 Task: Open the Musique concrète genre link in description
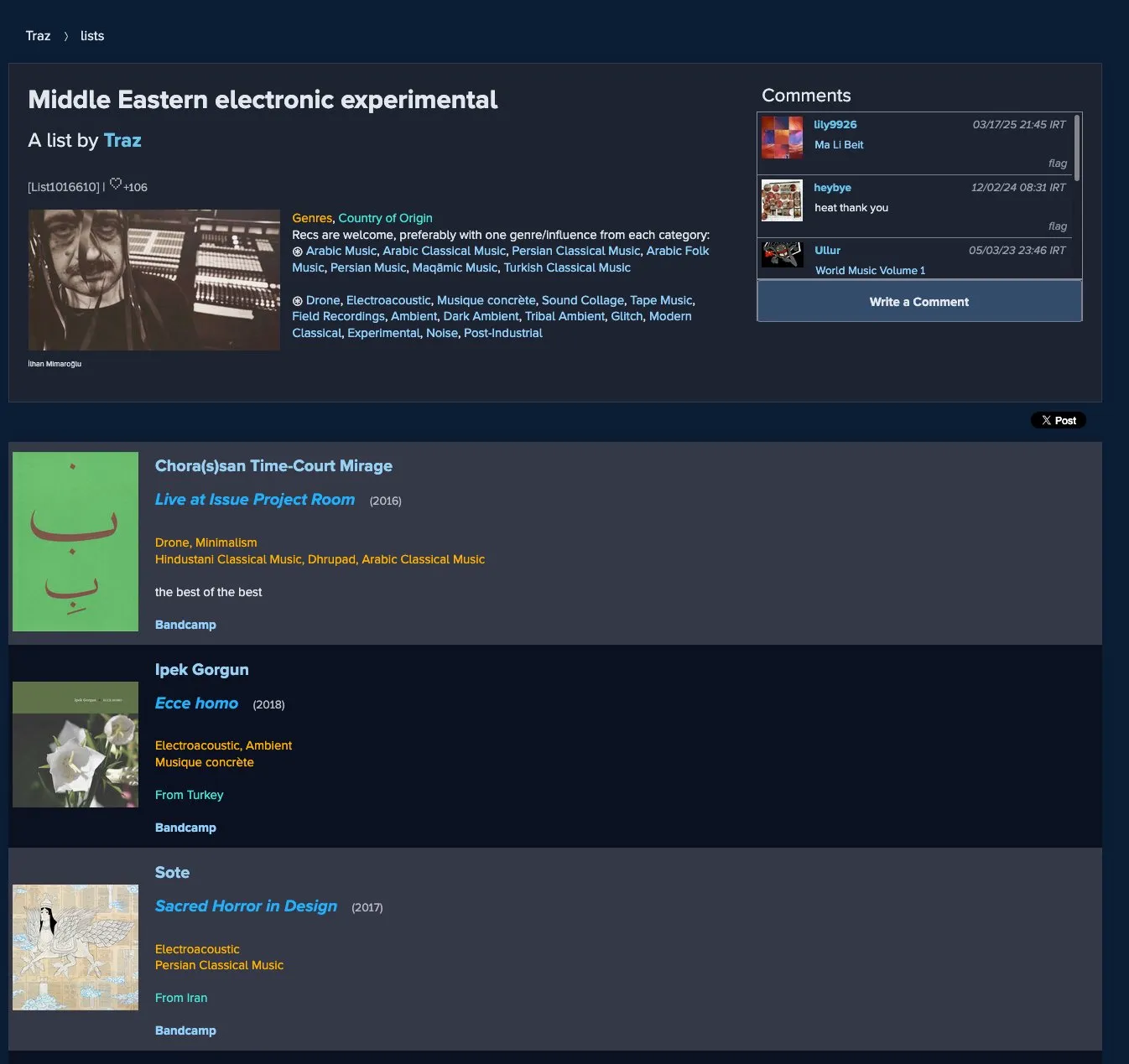pos(486,300)
